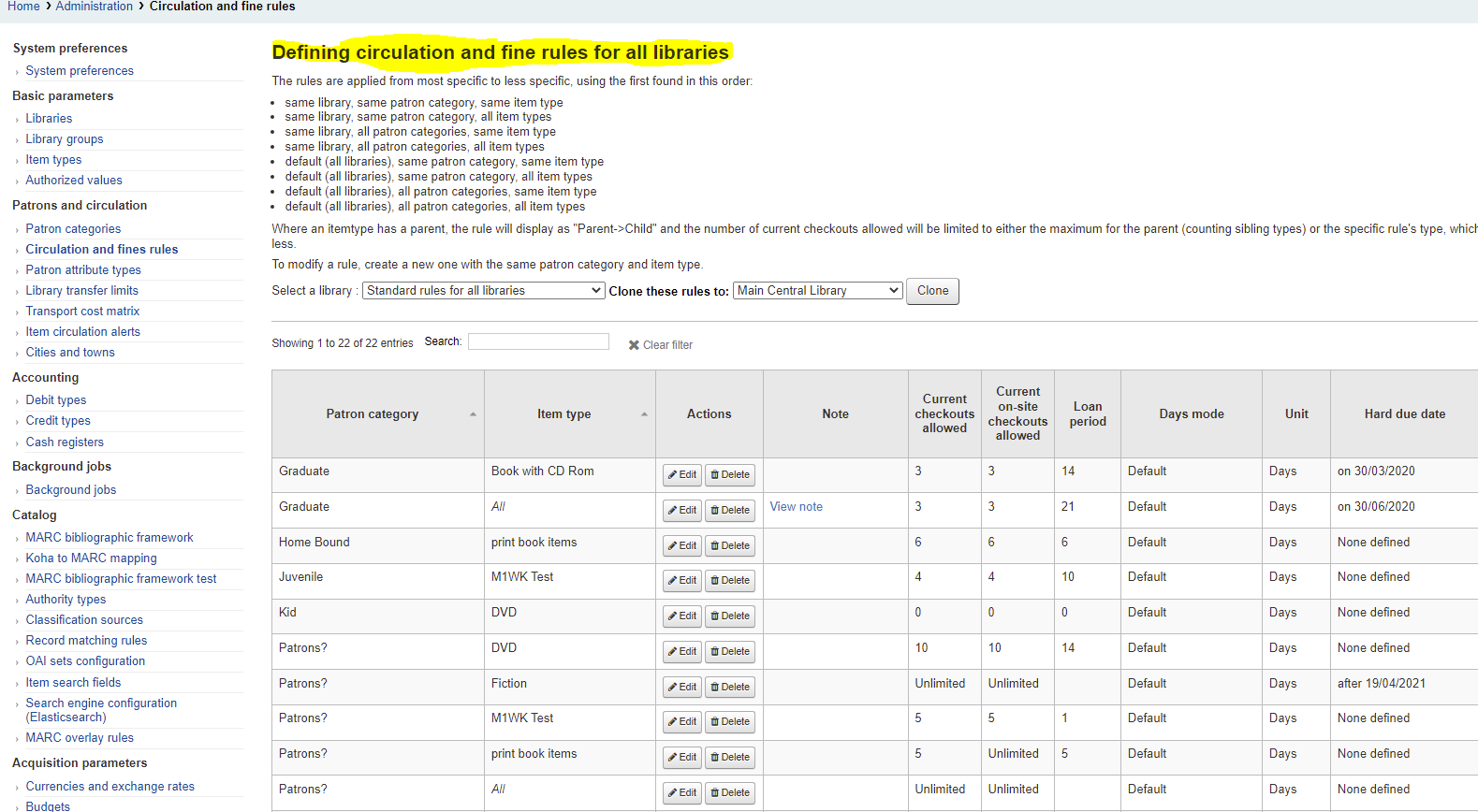Image resolution: width=1478 pixels, height=812 pixels.
Task: Open Patron attribute types link
Action: coord(83,270)
